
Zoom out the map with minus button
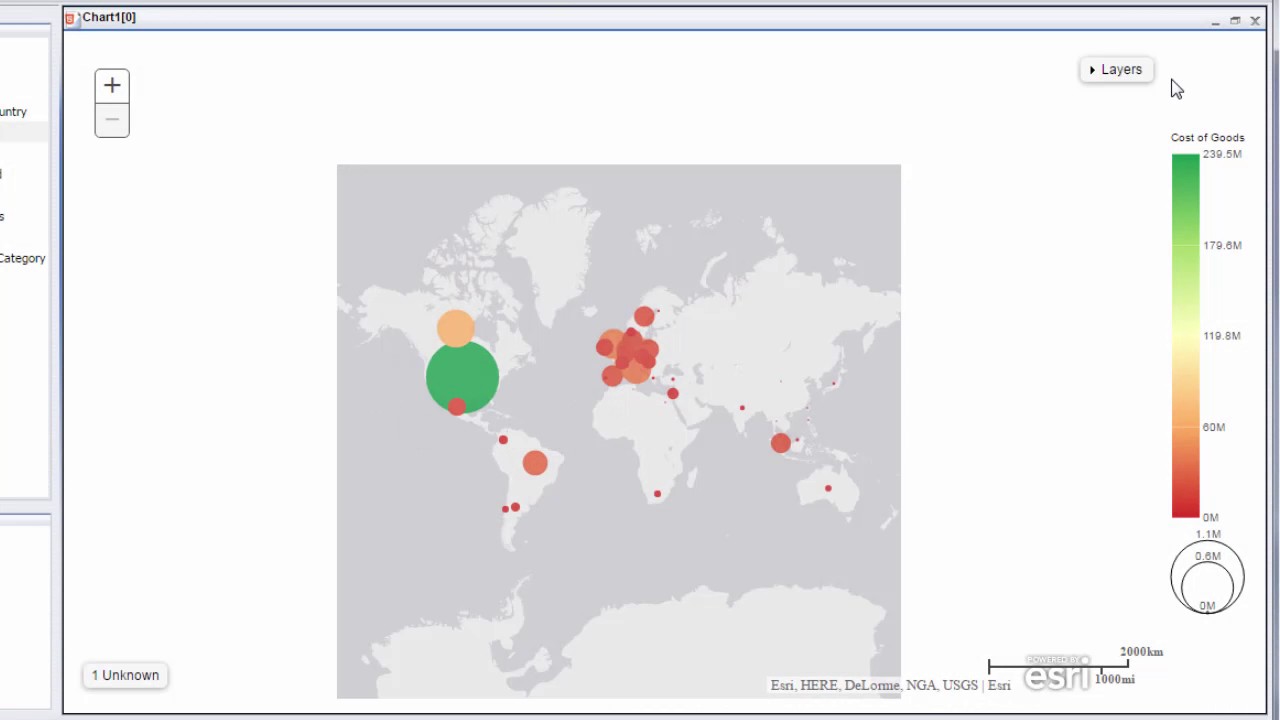point(112,120)
